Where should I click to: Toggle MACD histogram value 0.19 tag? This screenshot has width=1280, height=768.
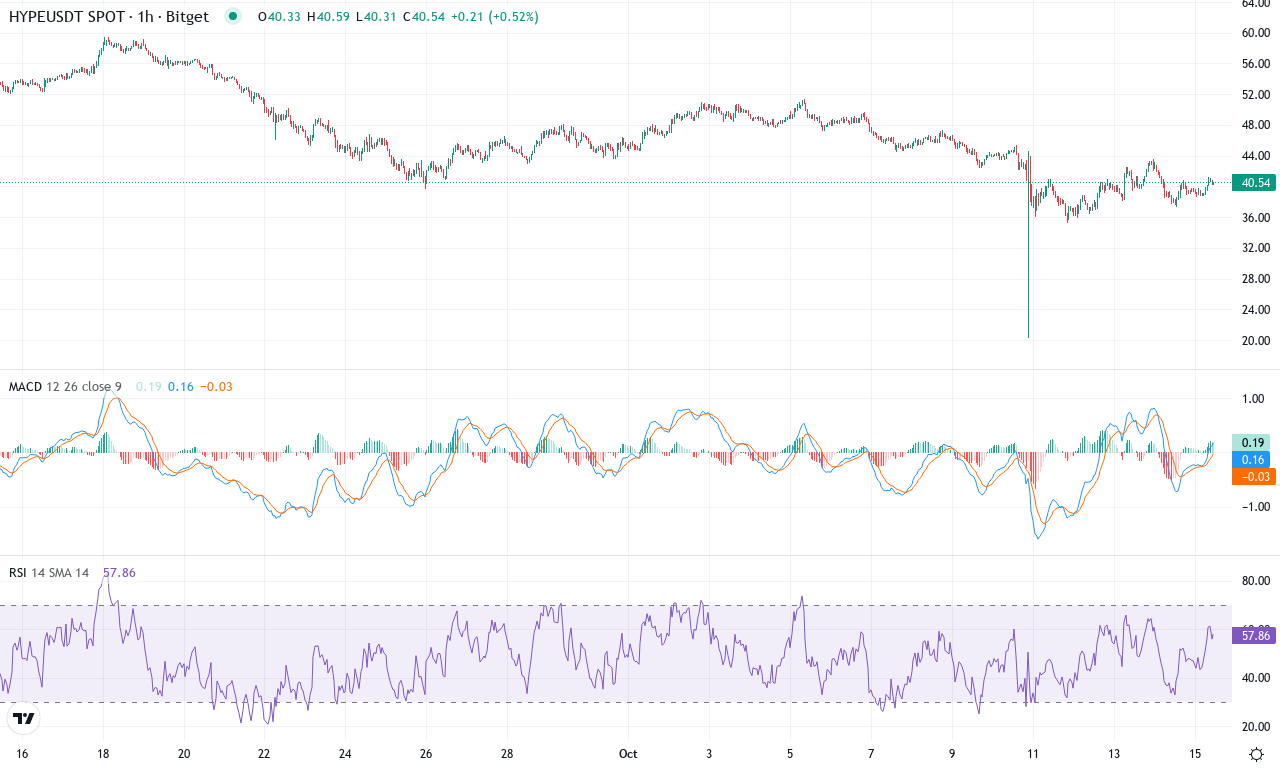coord(1252,441)
